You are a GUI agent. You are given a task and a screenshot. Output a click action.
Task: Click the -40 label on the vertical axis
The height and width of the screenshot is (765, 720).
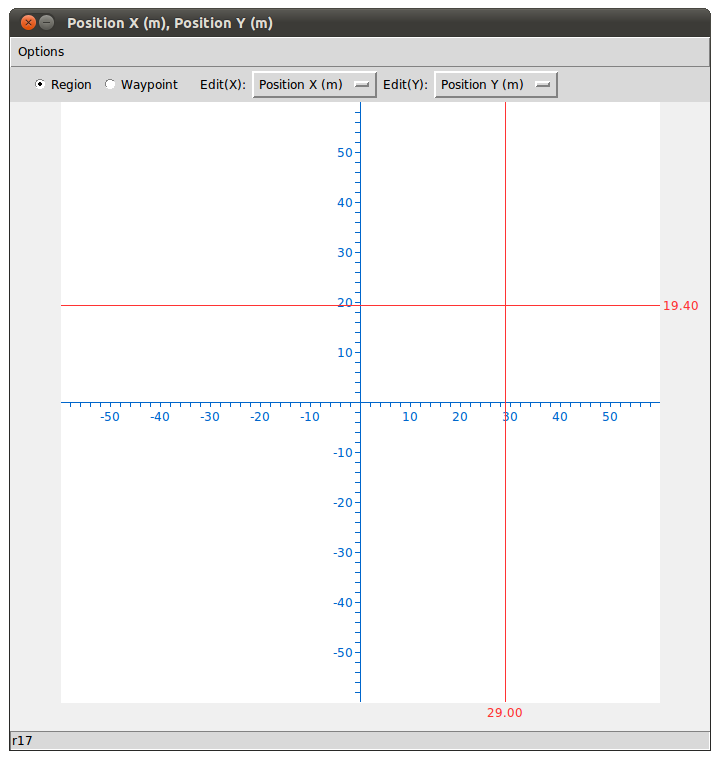pos(342,603)
